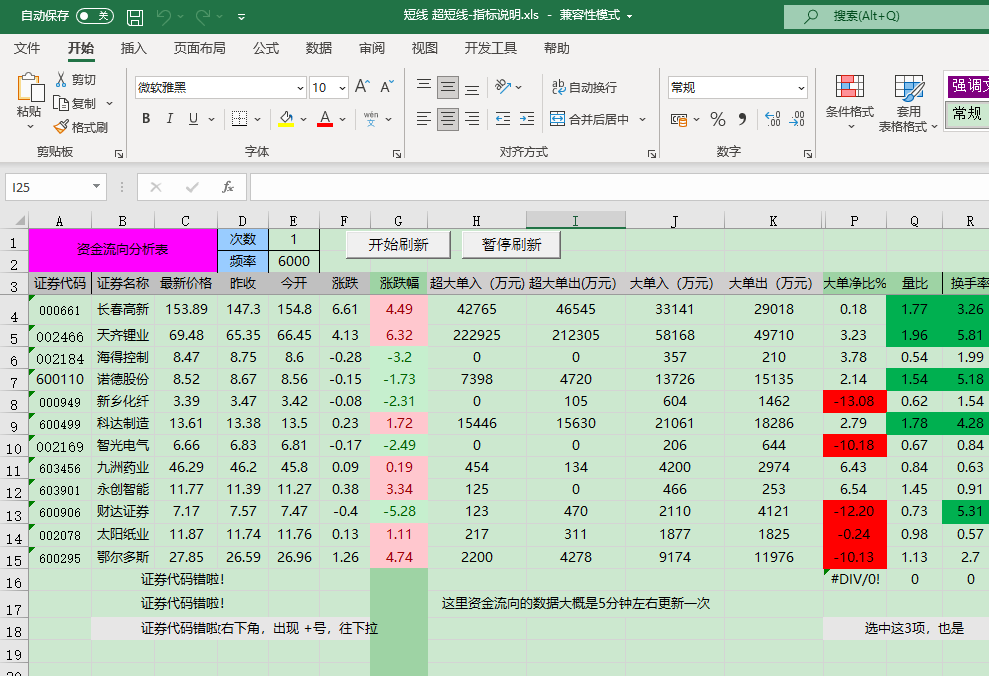989x676 pixels.
Task: Toggle bold formatting
Action: coord(145,118)
